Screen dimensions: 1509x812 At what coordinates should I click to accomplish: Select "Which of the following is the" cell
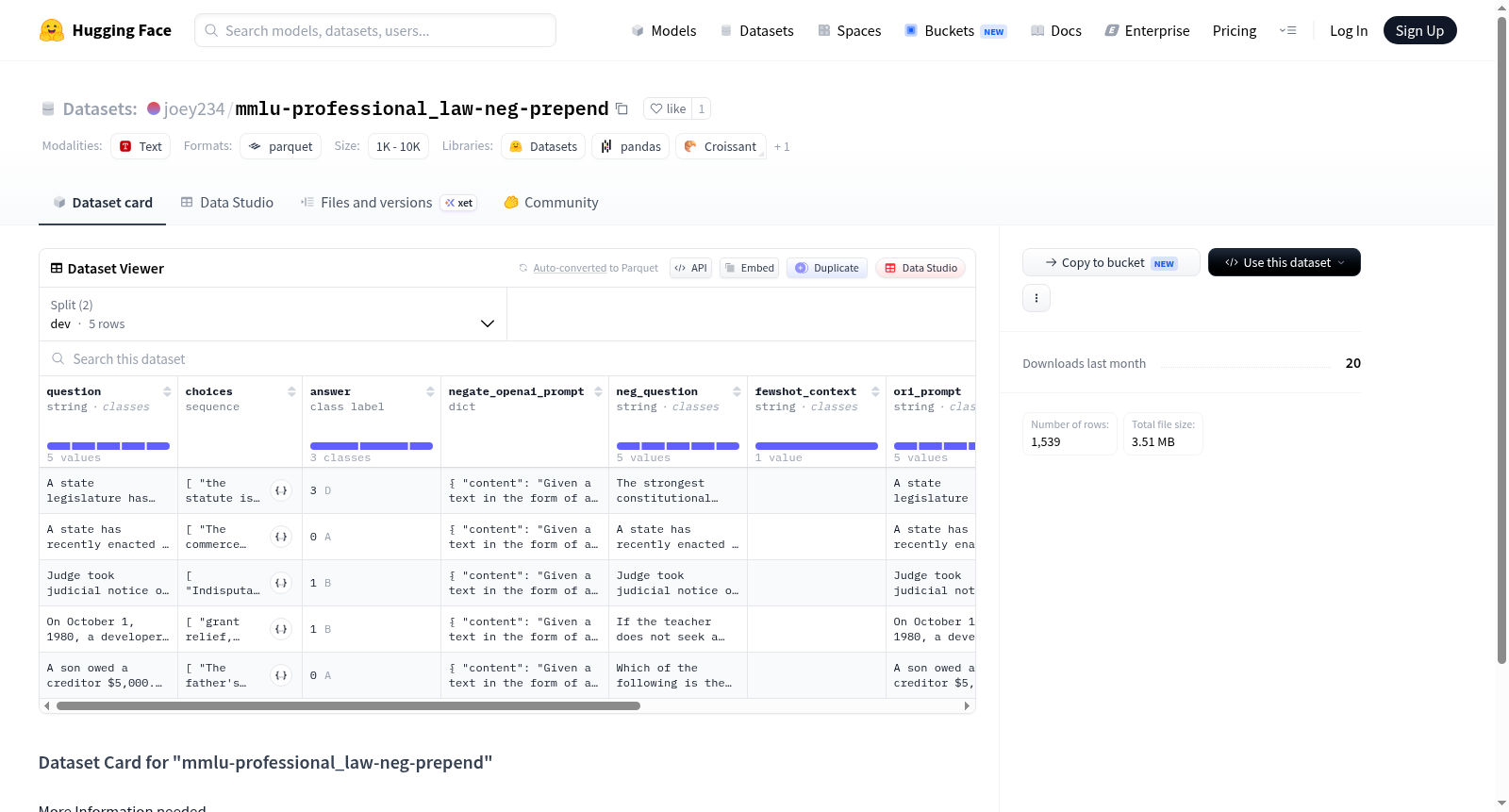[678, 675]
